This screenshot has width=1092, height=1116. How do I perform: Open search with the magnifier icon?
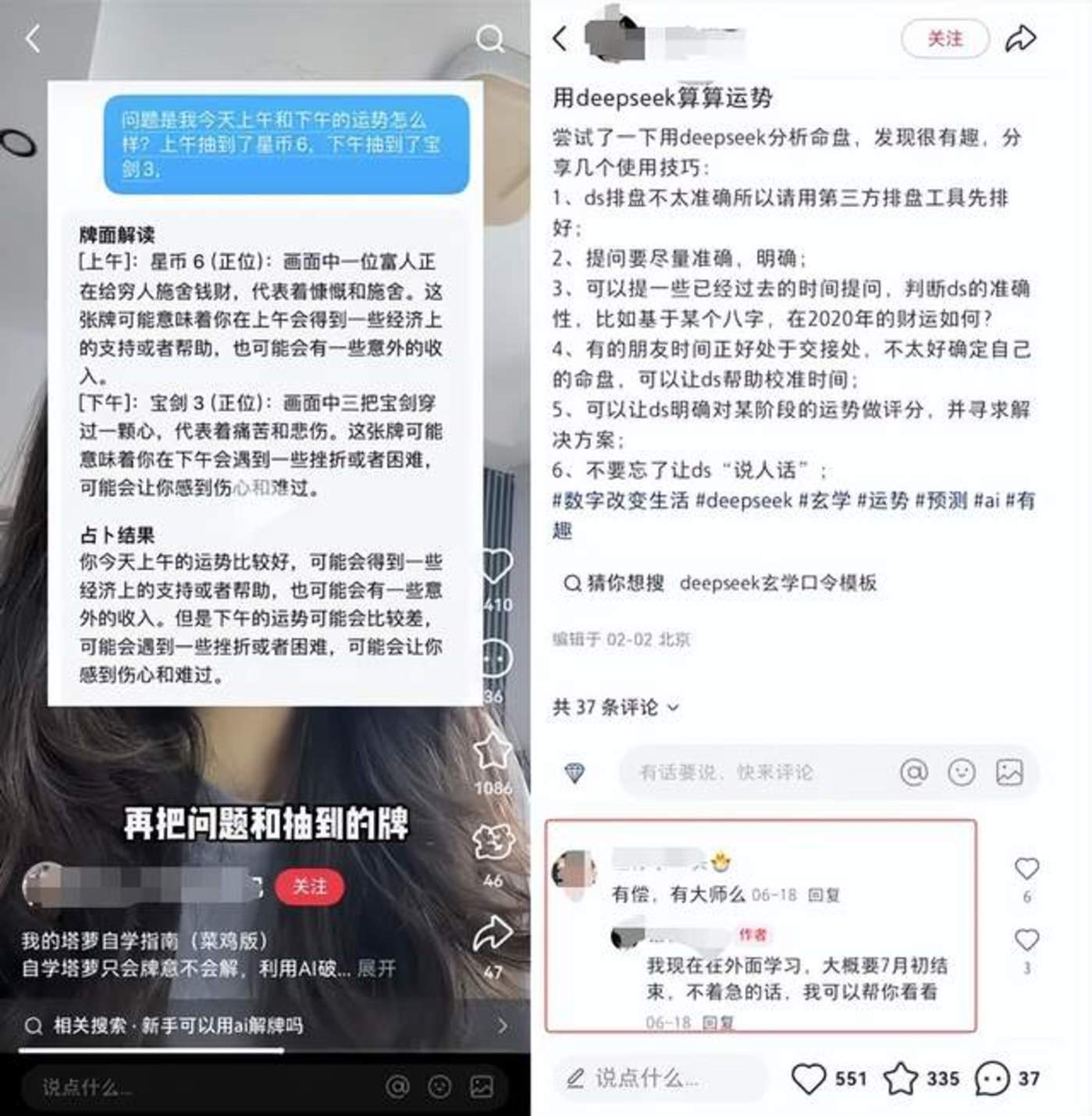(490, 37)
